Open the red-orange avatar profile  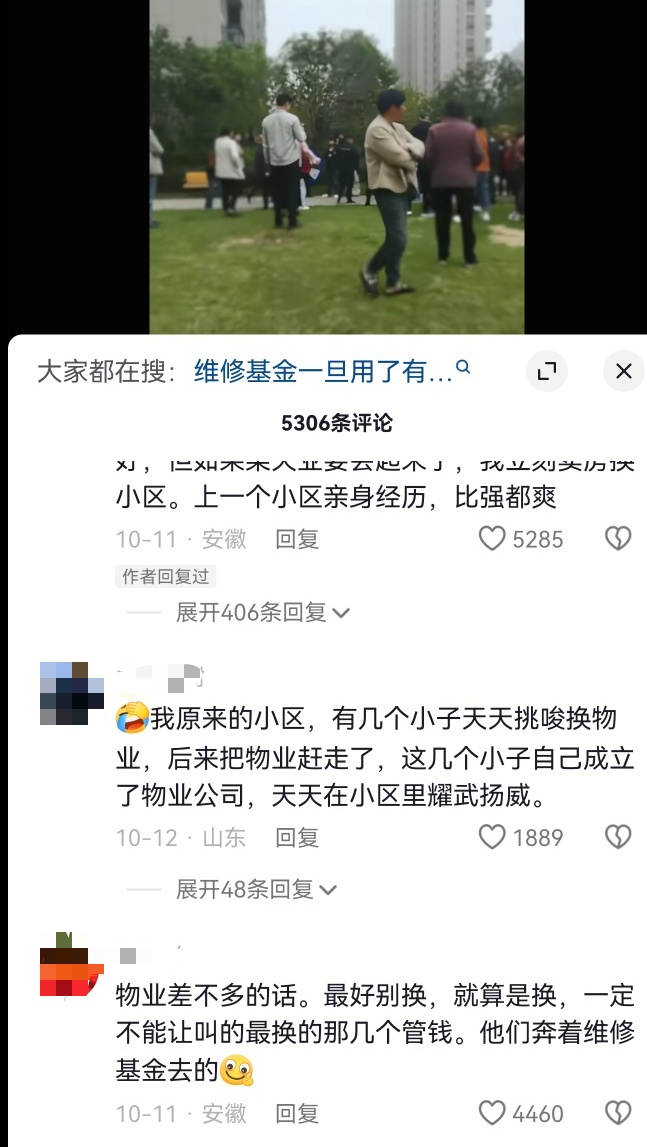[72, 964]
